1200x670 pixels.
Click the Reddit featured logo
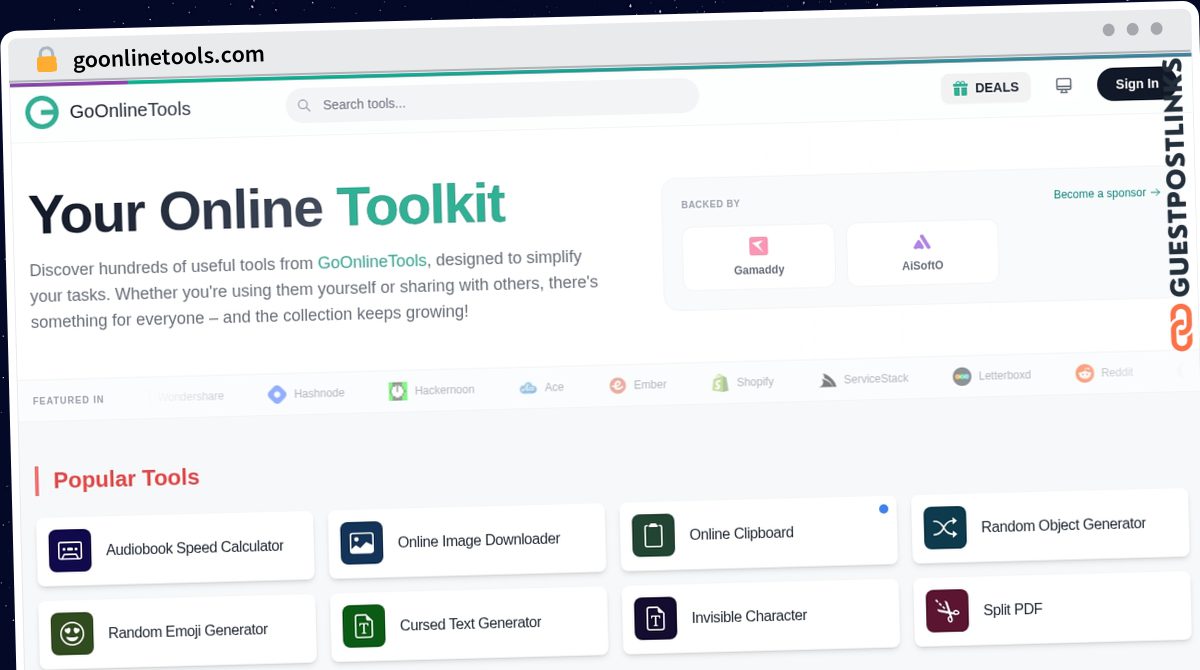1085,373
